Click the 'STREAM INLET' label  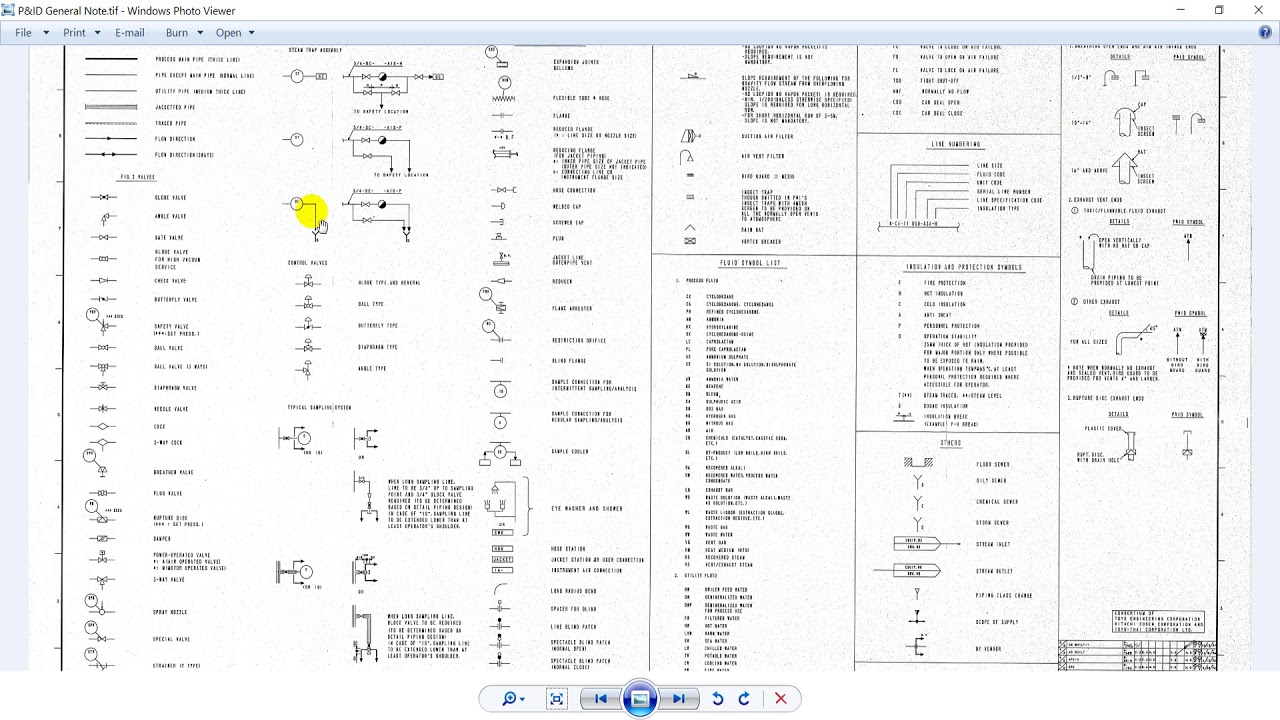pos(994,544)
